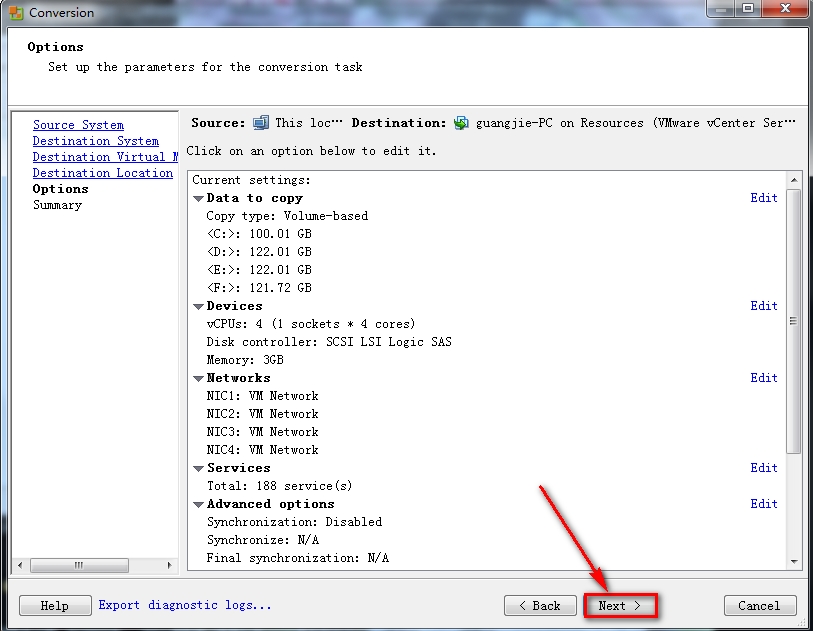Click the source computer icon
The height and width of the screenshot is (631, 813).
tap(261, 123)
